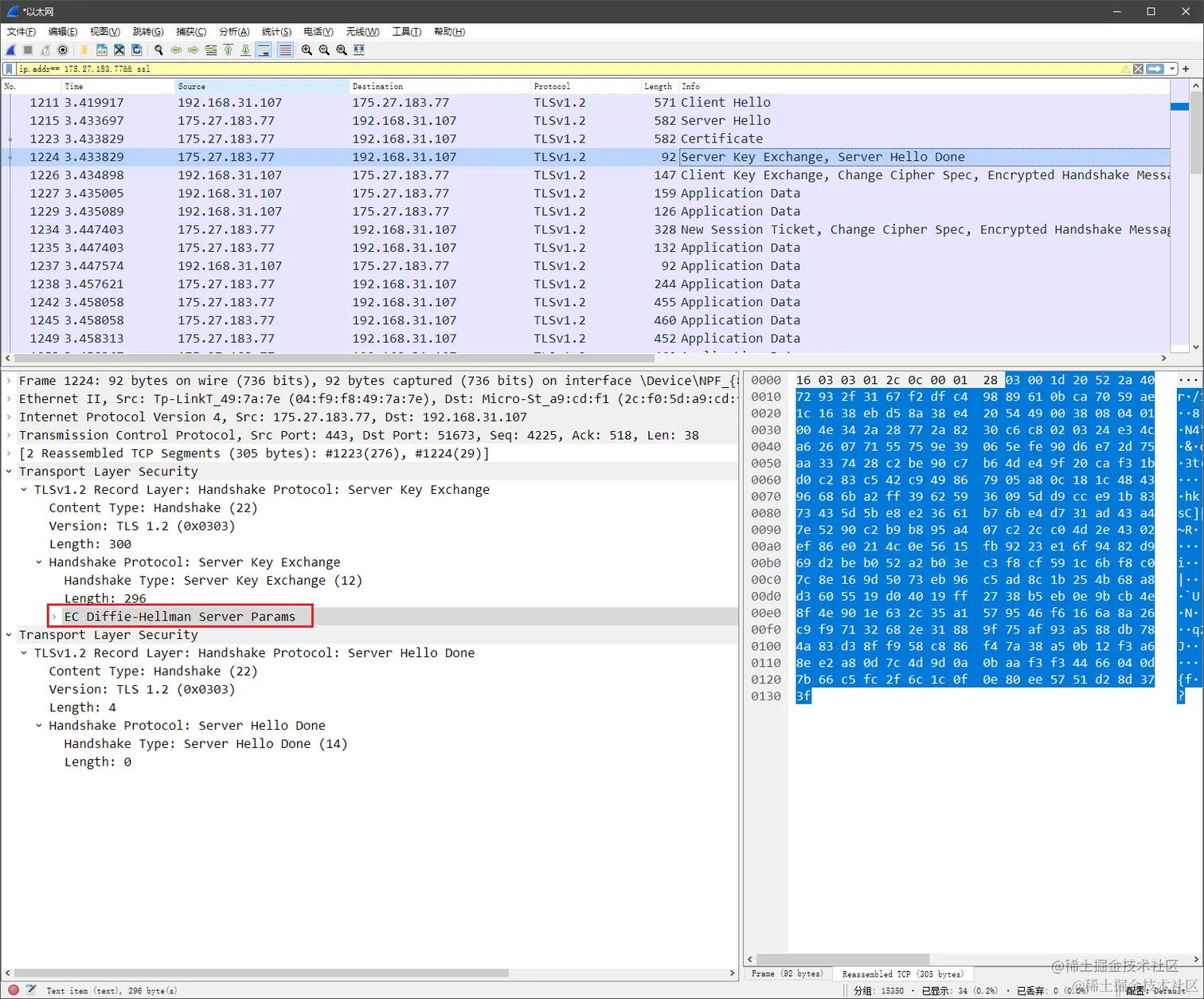The height and width of the screenshot is (999, 1204).
Task: Go back to previous packet
Action: pos(176,50)
